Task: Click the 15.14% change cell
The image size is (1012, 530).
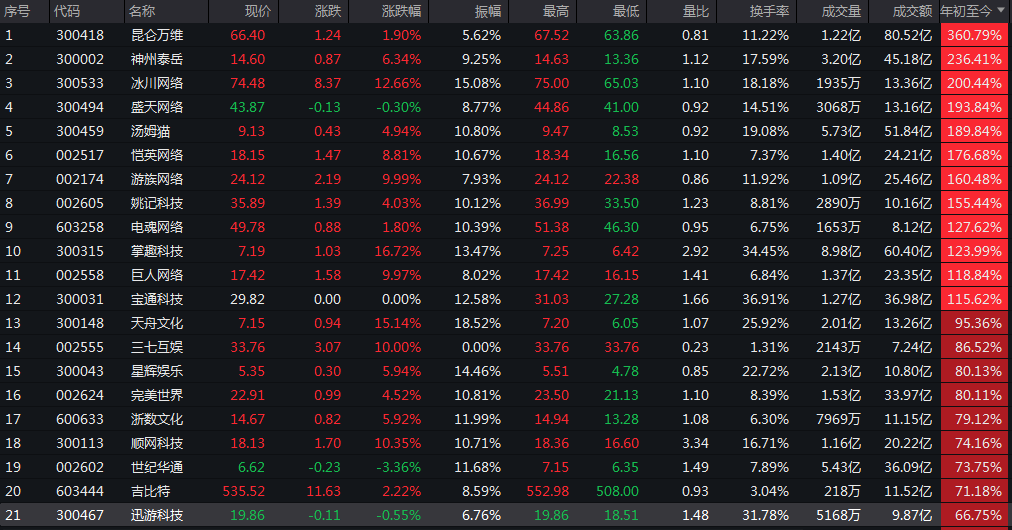Action: click(398, 323)
